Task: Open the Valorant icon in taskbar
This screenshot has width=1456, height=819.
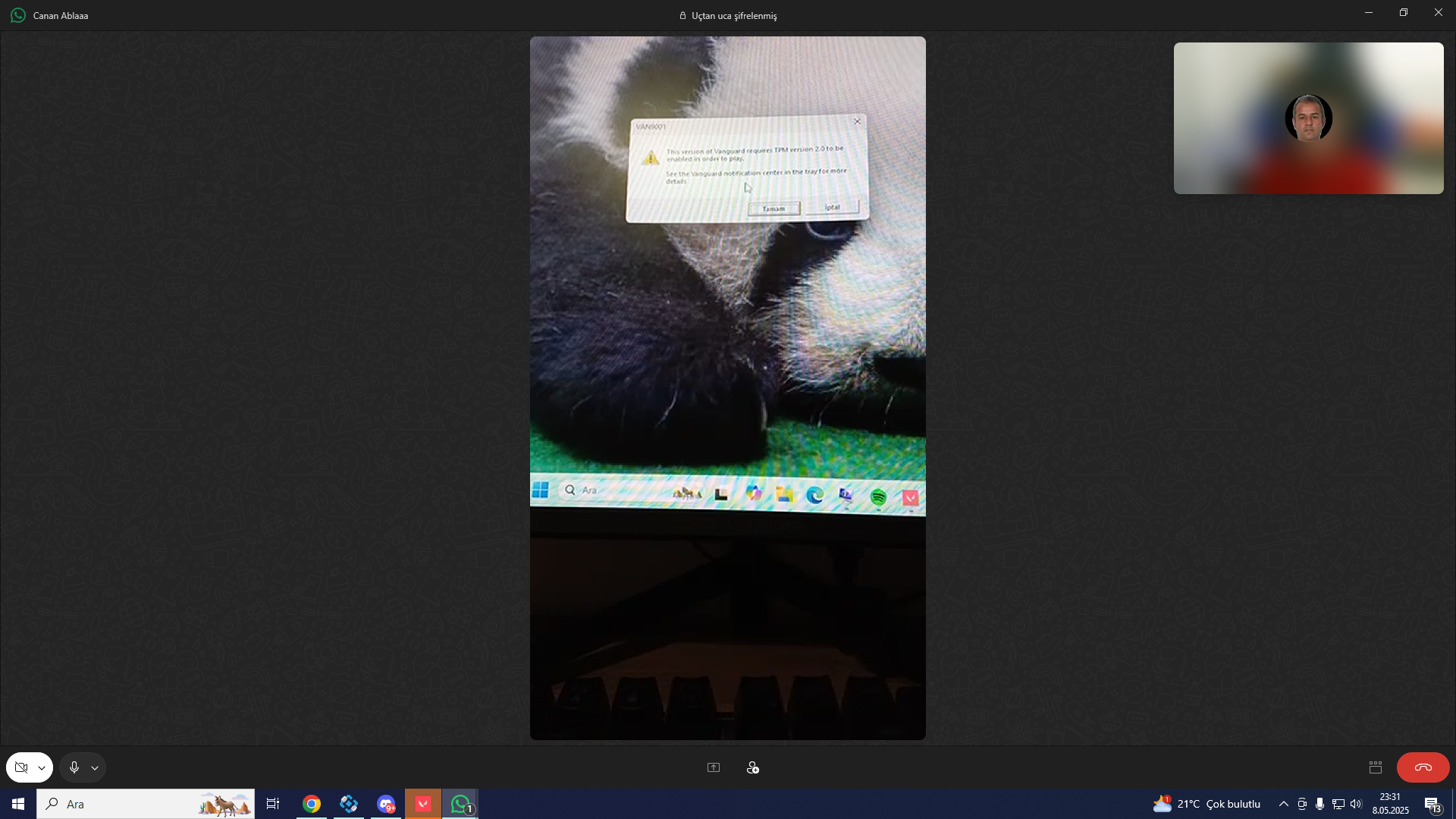Action: (423, 804)
